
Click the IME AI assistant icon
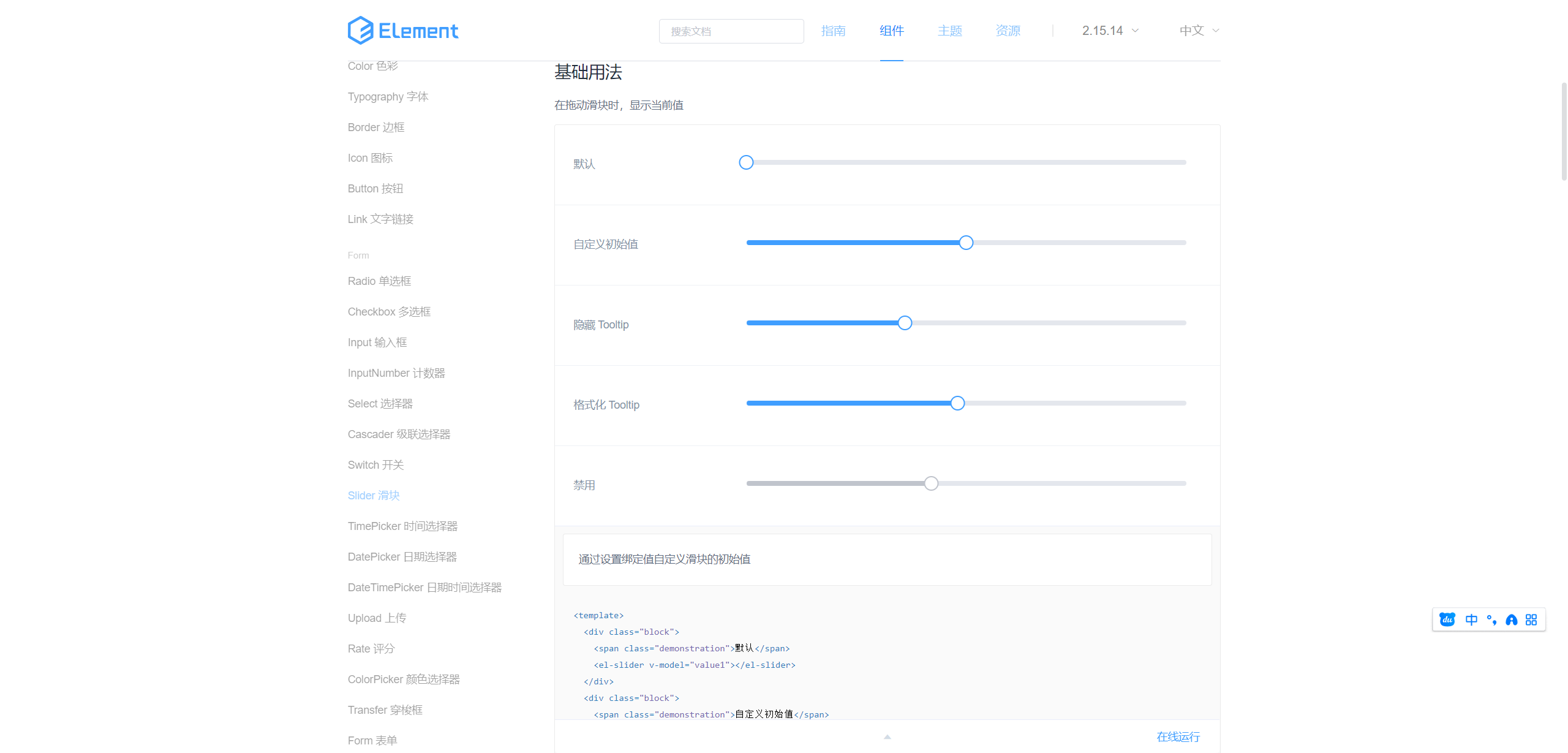tap(1512, 619)
